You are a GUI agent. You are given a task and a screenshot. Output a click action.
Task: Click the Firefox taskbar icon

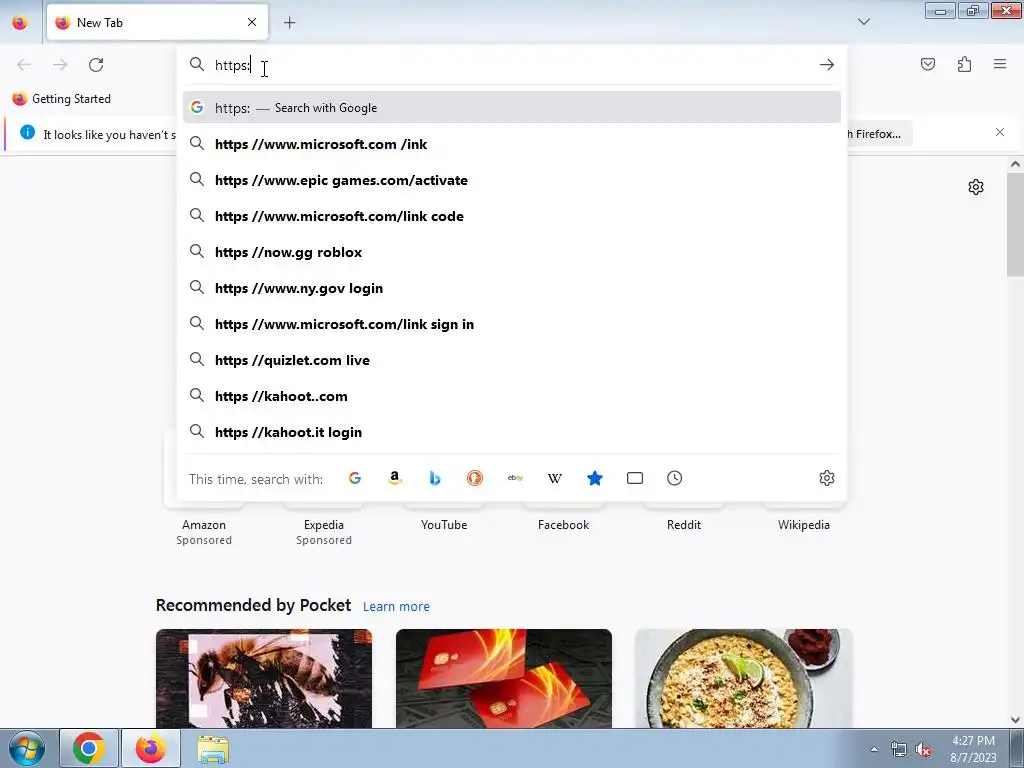click(150, 748)
